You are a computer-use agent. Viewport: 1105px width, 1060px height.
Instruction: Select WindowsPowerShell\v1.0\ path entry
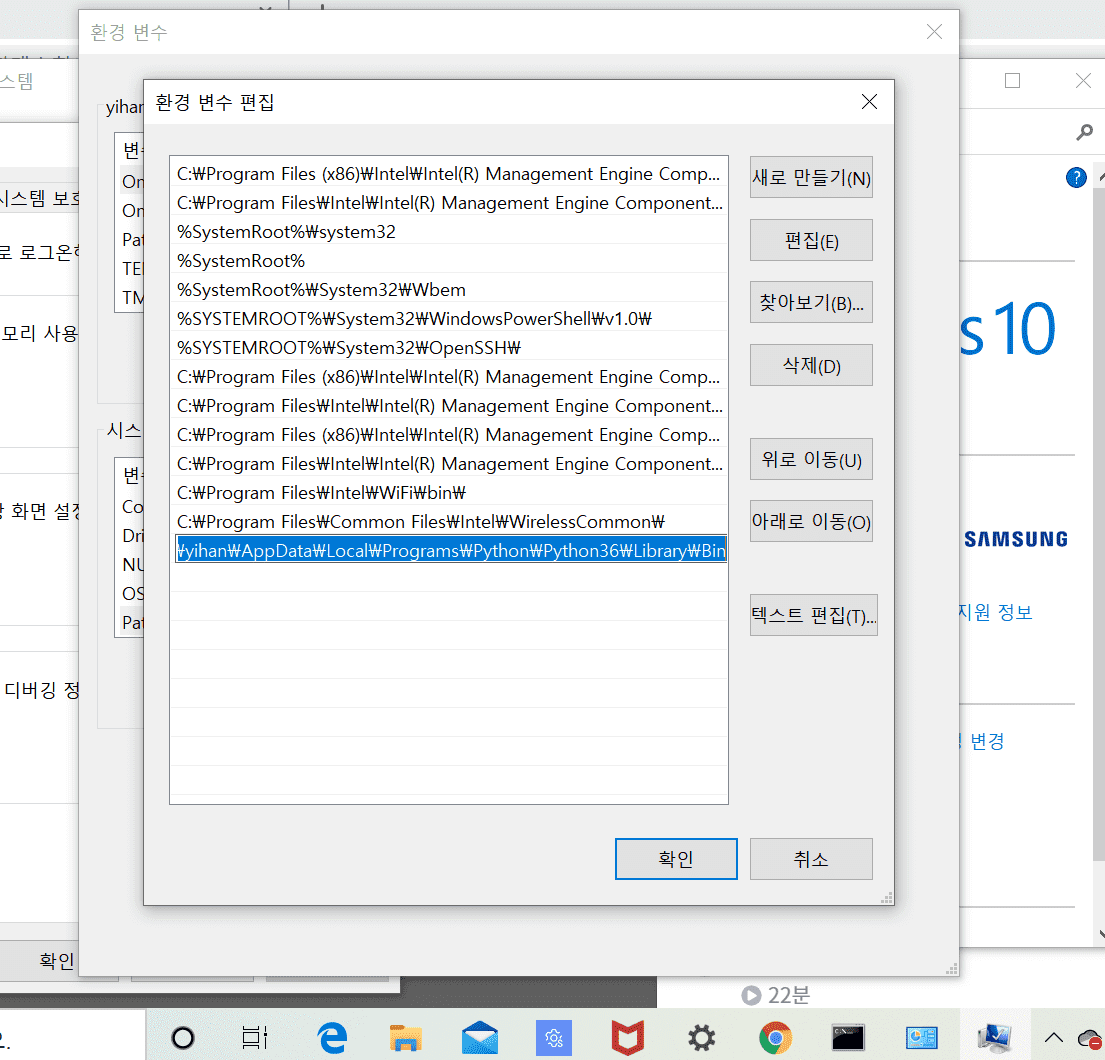(449, 319)
